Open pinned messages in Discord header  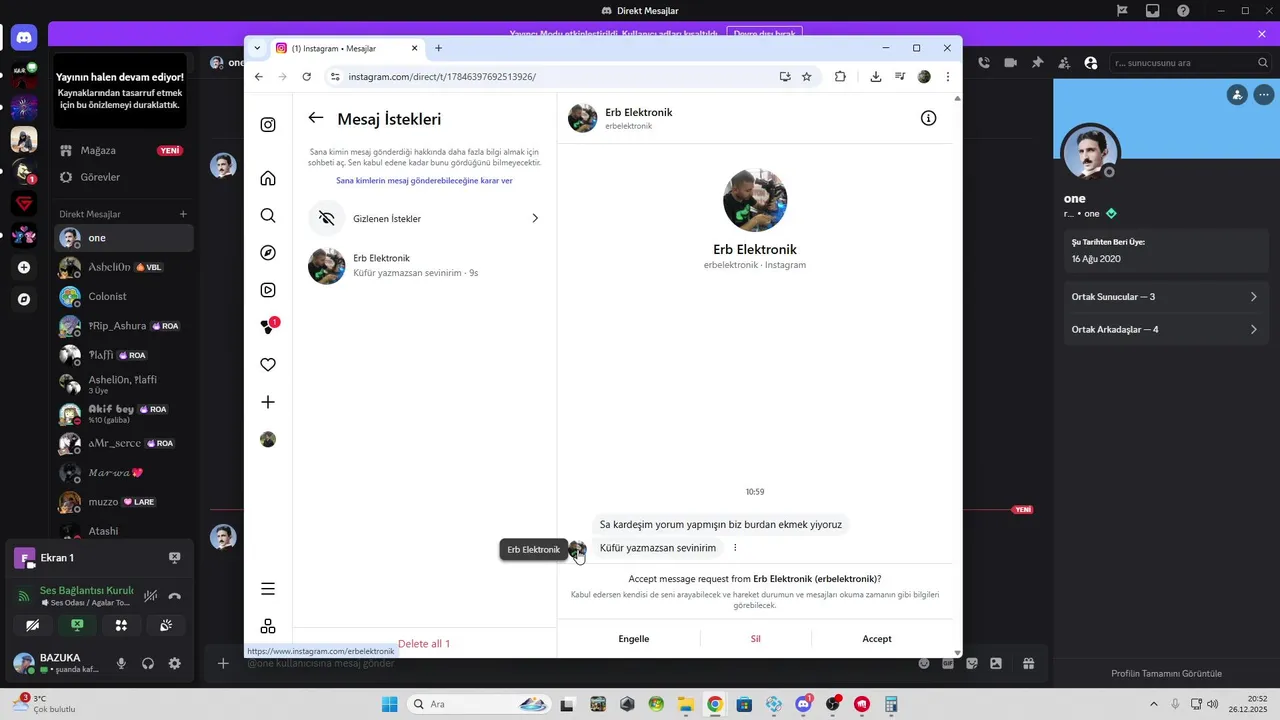[x=1037, y=63]
